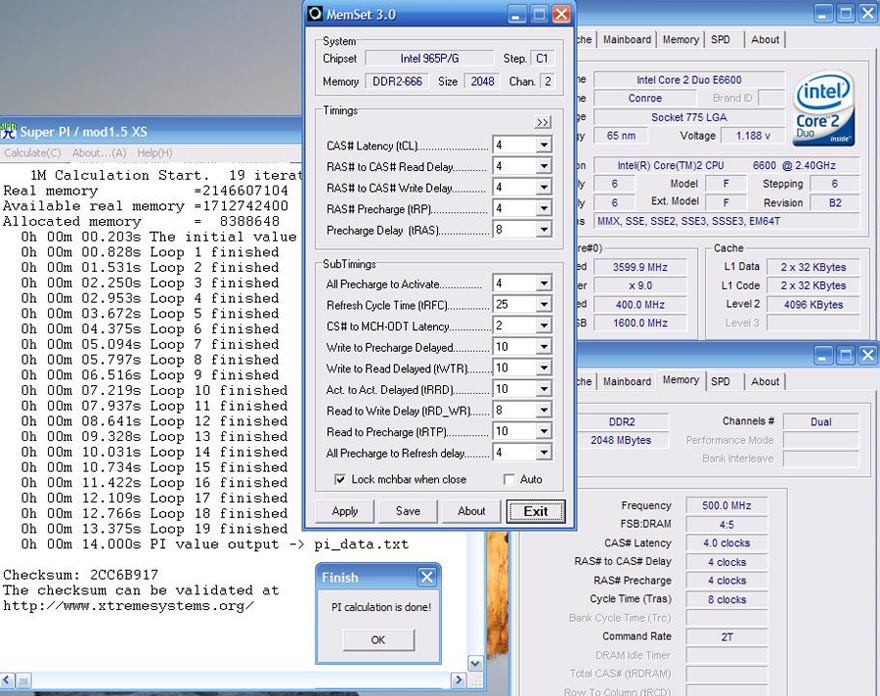The height and width of the screenshot is (696, 880).
Task: Expand timings with the >> button
Action: 543,122
